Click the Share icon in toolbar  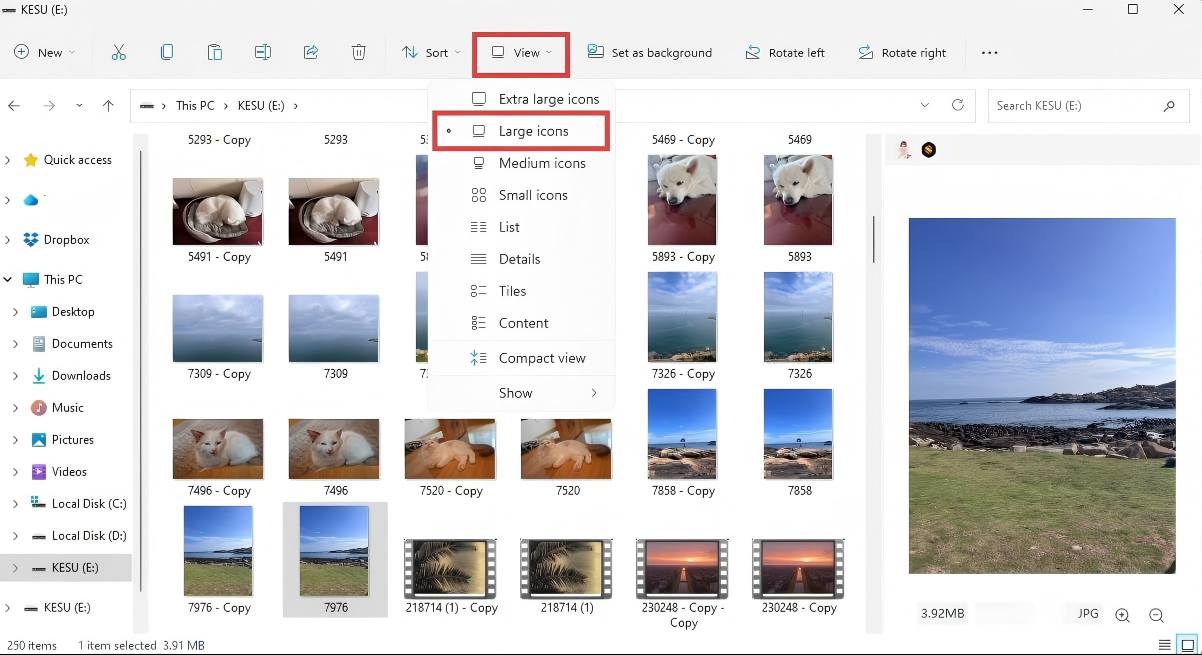pyautogui.click(x=311, y=53)
